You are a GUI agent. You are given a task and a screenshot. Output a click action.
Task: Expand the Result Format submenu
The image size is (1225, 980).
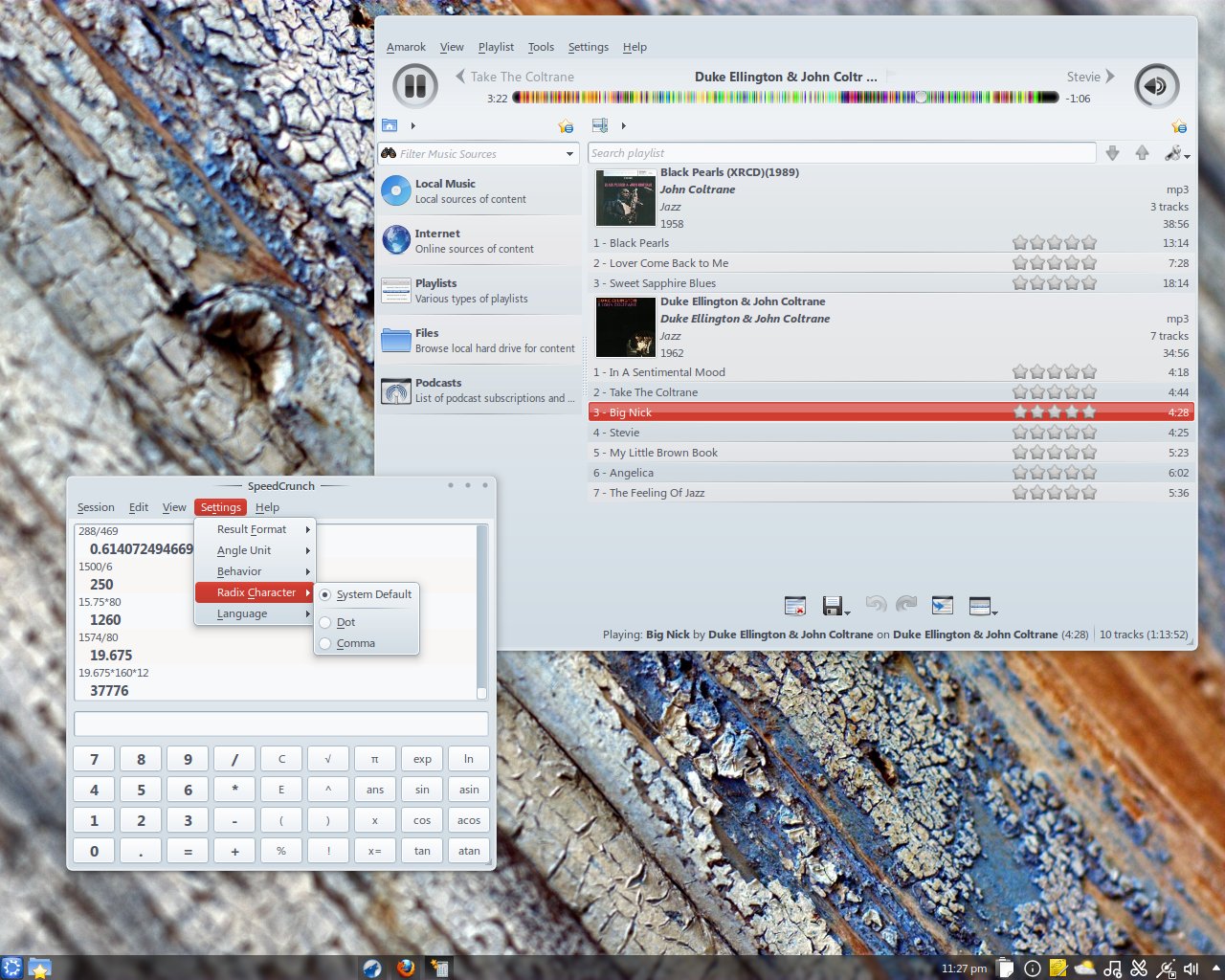coord(255,529)
